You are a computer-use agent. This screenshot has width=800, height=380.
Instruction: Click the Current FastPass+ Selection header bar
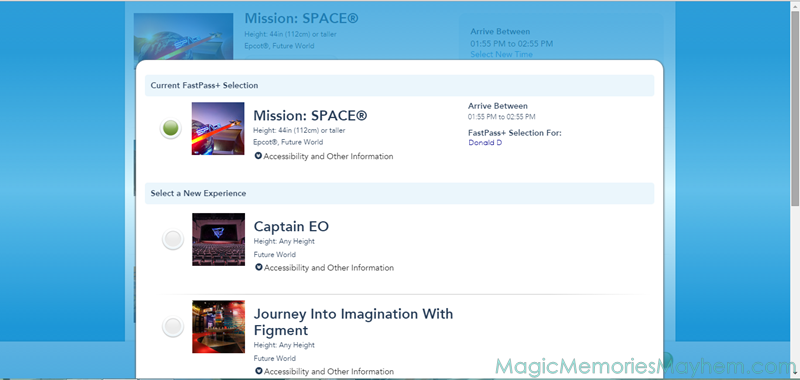tap(399, 86)
